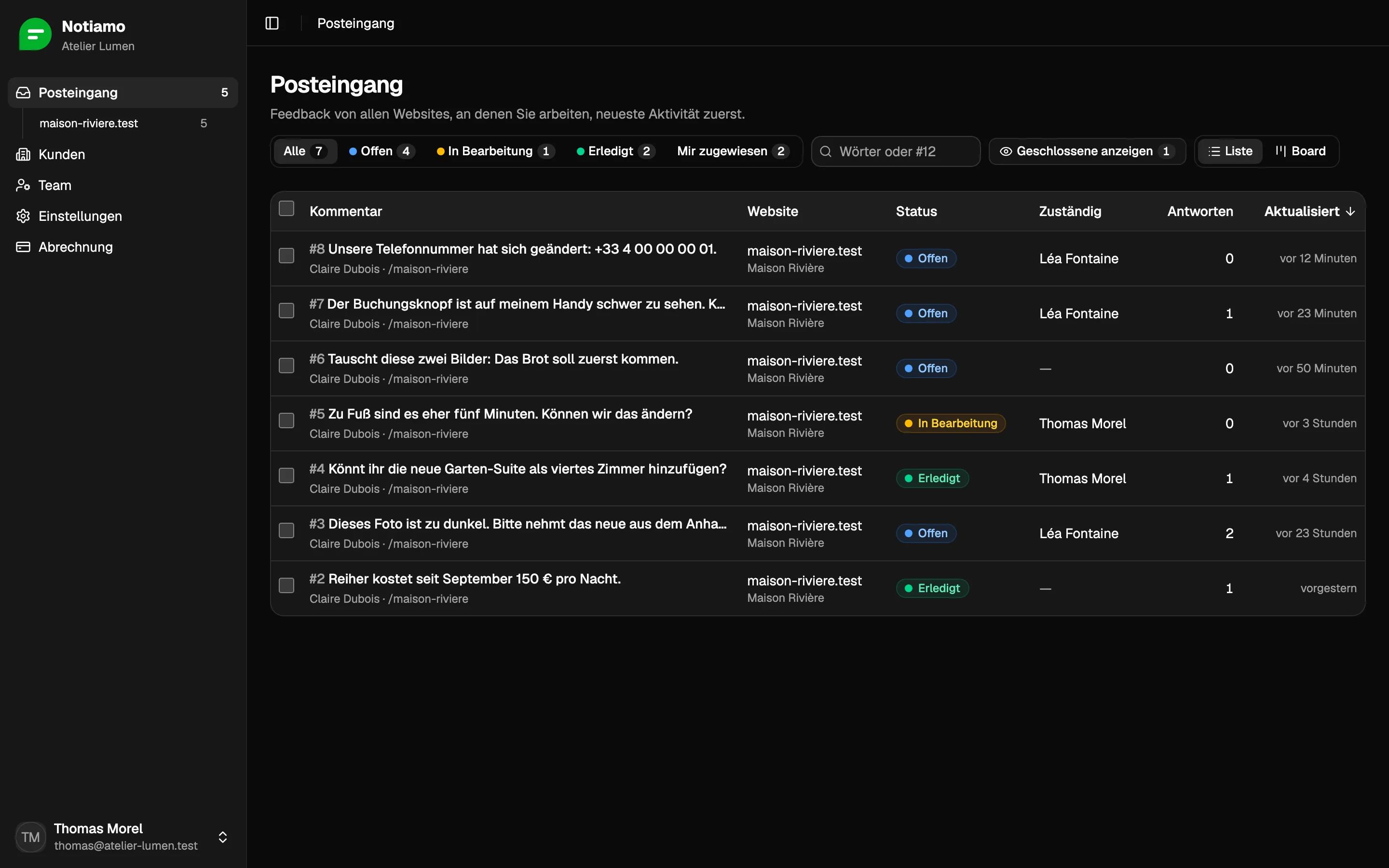Click the 'vorgestern' timestamp
The height and width of the screenshot is (868, 1389).
click(x=1328, y=588)
